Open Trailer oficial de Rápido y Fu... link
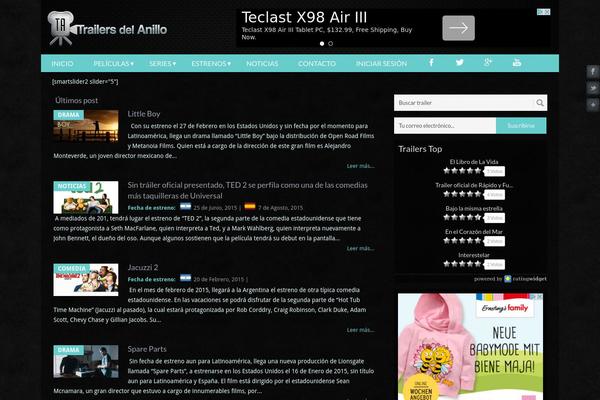Image resolution: width=600 pixels, height=400 pixels. point(474,185)
